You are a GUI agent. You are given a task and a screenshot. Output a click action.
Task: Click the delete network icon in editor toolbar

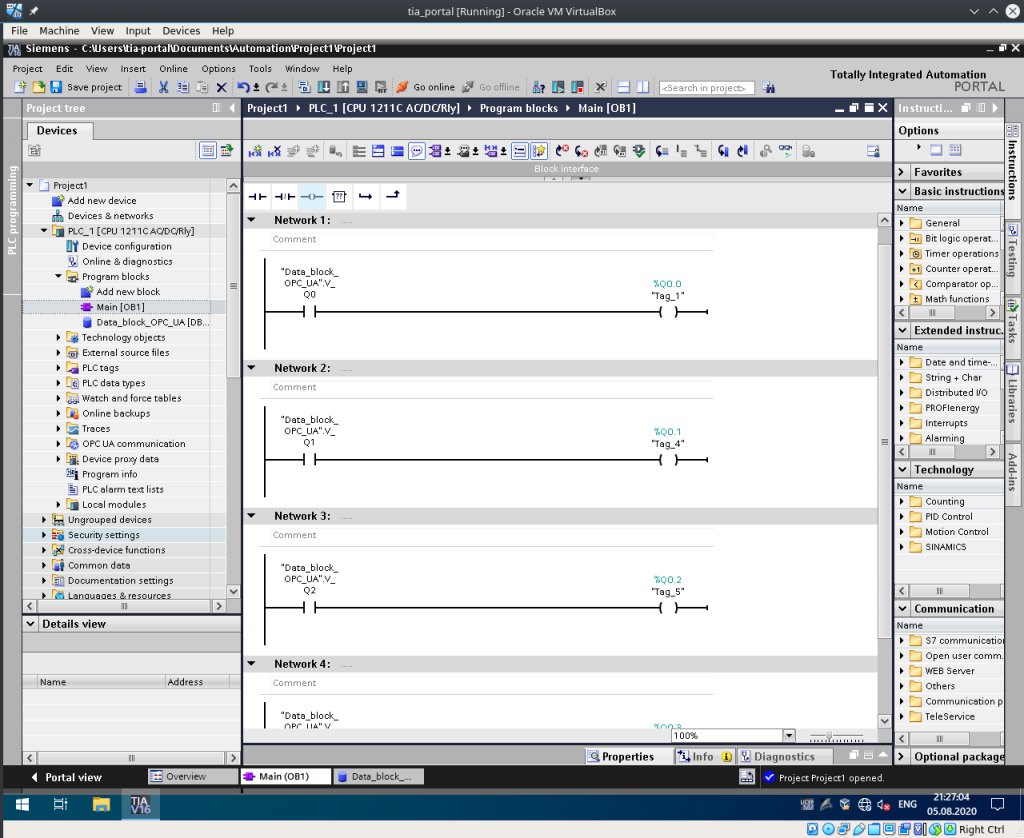point(274,152)
